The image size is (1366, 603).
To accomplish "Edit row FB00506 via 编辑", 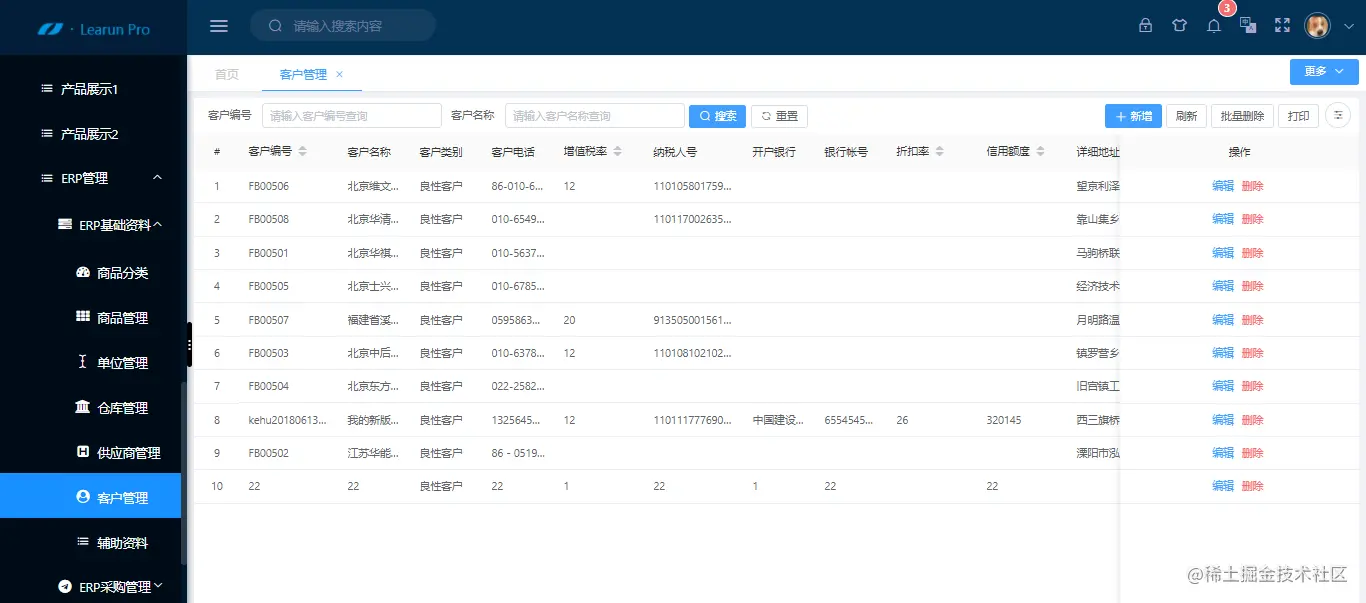I will click(1223, 186).
